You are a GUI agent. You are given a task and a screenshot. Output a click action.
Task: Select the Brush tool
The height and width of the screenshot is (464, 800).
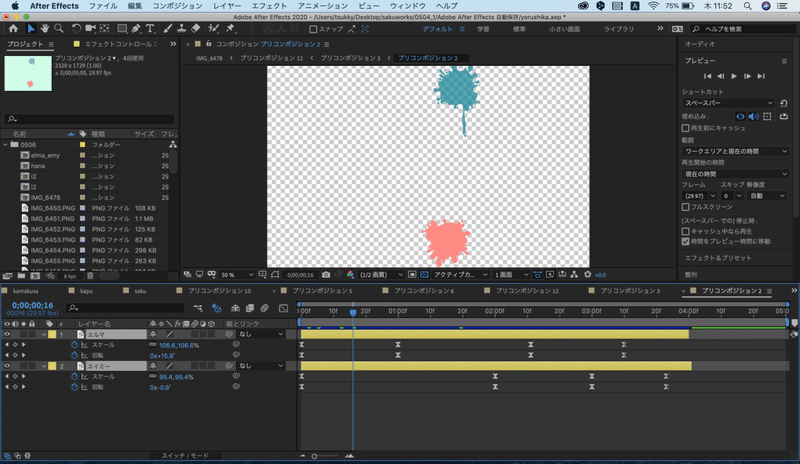tap(167, 29)
